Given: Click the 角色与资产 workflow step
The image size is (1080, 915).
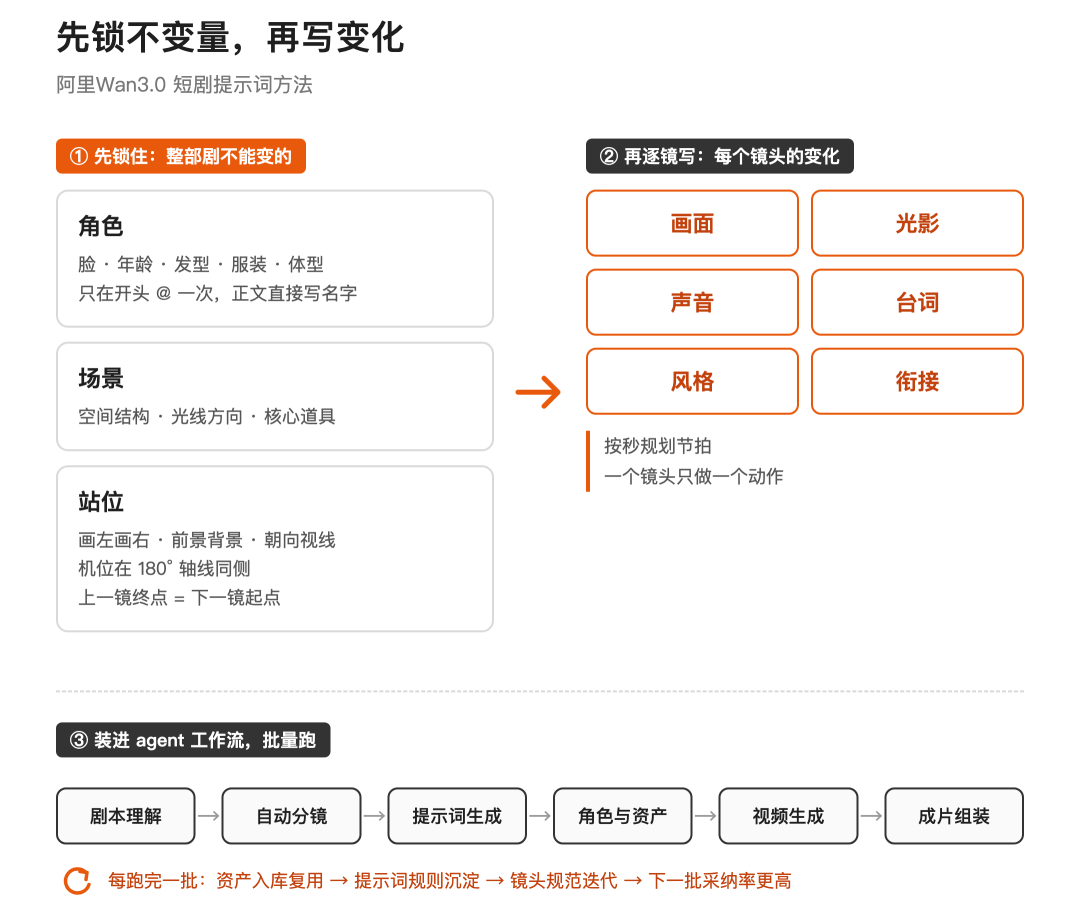Looking at the screenshot, I should click(623, 816).
